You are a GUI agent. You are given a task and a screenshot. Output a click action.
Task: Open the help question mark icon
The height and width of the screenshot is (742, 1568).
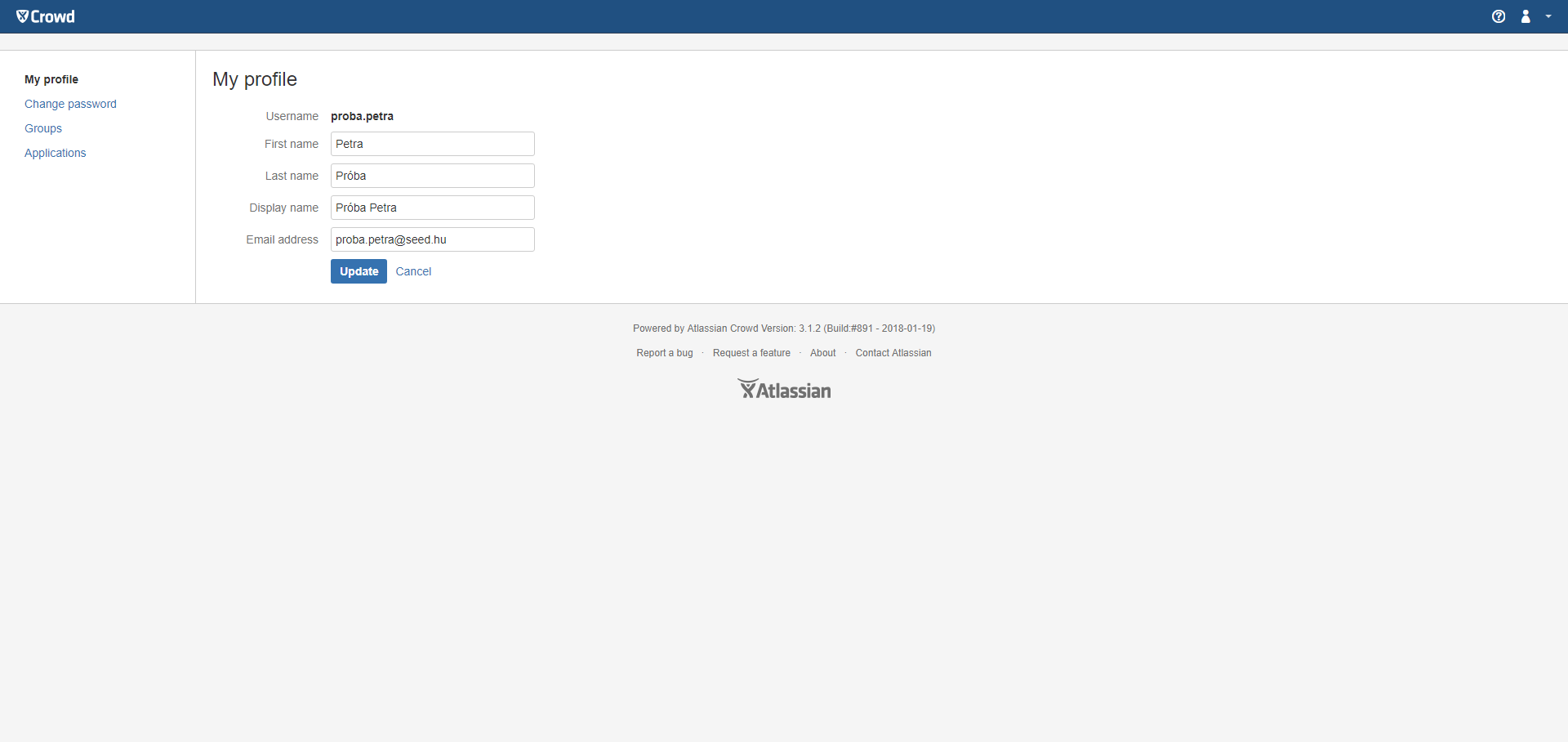pos(1499,16)
